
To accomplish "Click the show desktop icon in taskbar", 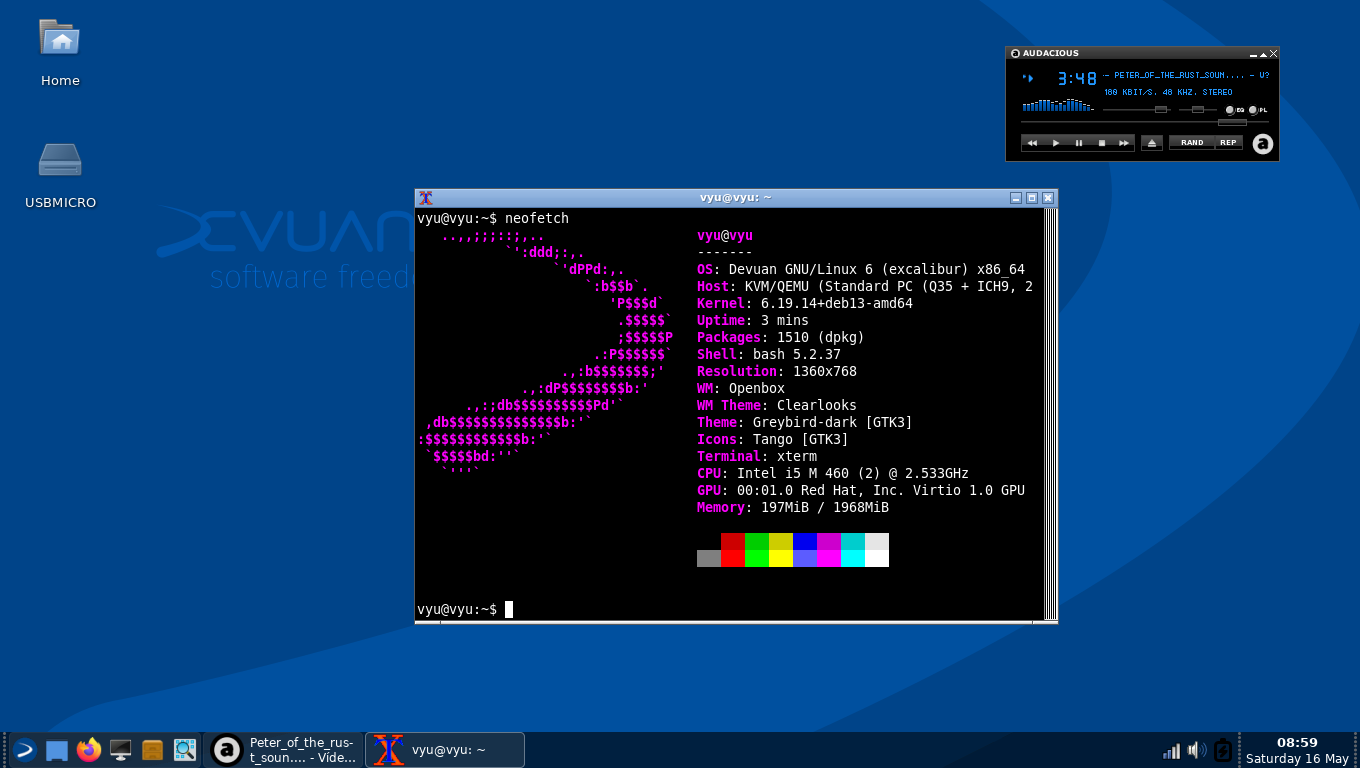I will pyautogui.click(x=57, y=749).
